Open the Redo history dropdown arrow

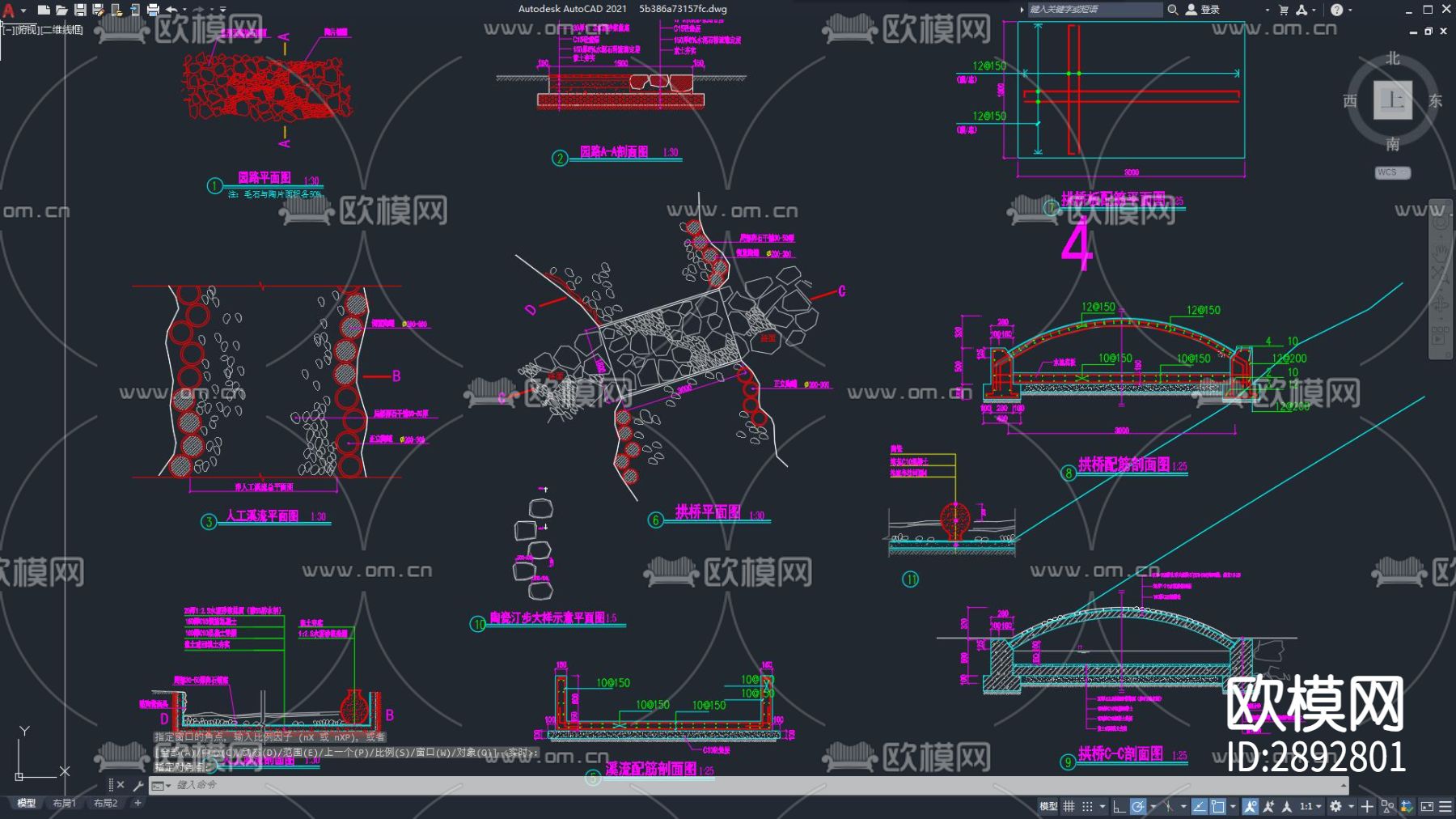pos(211,11)
